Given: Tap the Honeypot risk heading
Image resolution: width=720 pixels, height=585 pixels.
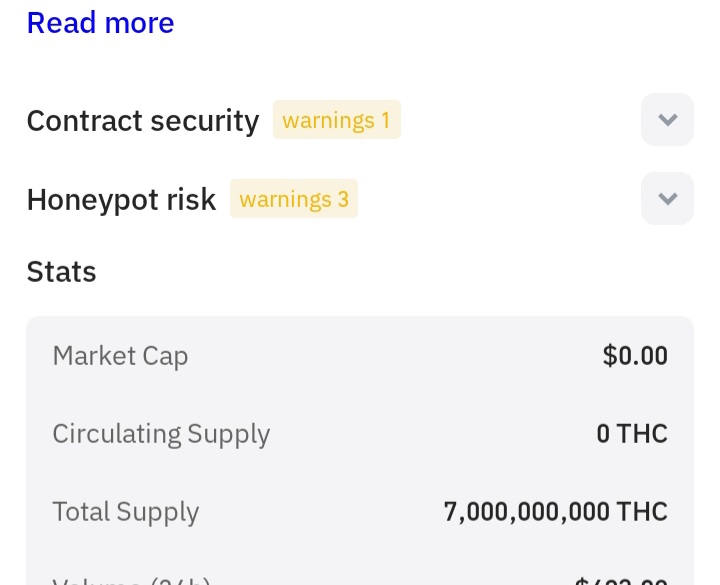Looking at the screenshot, I should (121, 200).
